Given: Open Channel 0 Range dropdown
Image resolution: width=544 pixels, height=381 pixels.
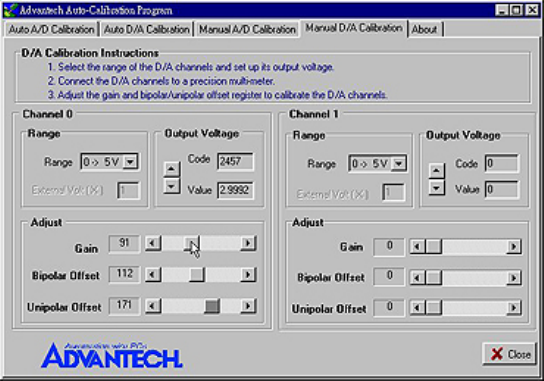Looking at the screenshot, I should click(x=130, y=162).
